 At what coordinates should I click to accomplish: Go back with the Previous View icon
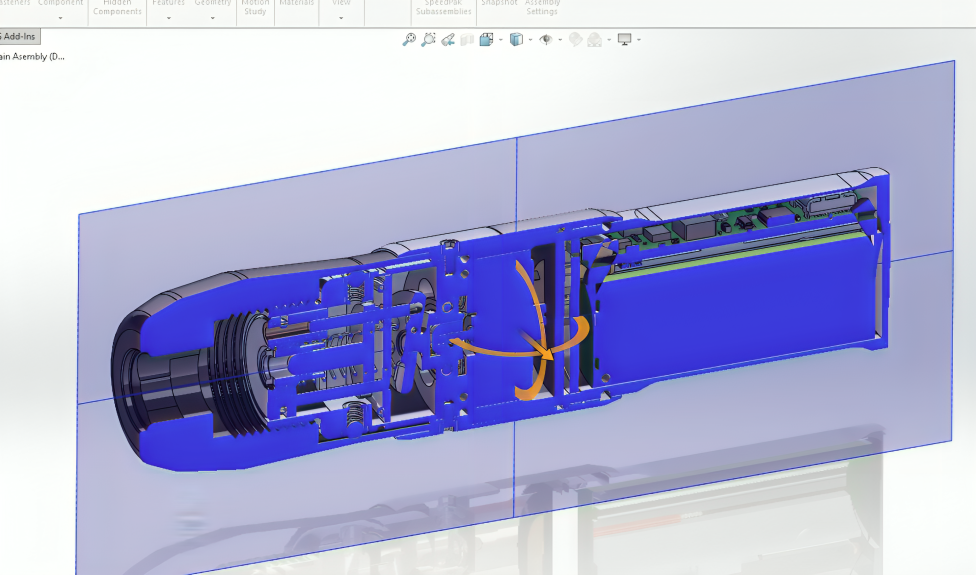(448, 40)
